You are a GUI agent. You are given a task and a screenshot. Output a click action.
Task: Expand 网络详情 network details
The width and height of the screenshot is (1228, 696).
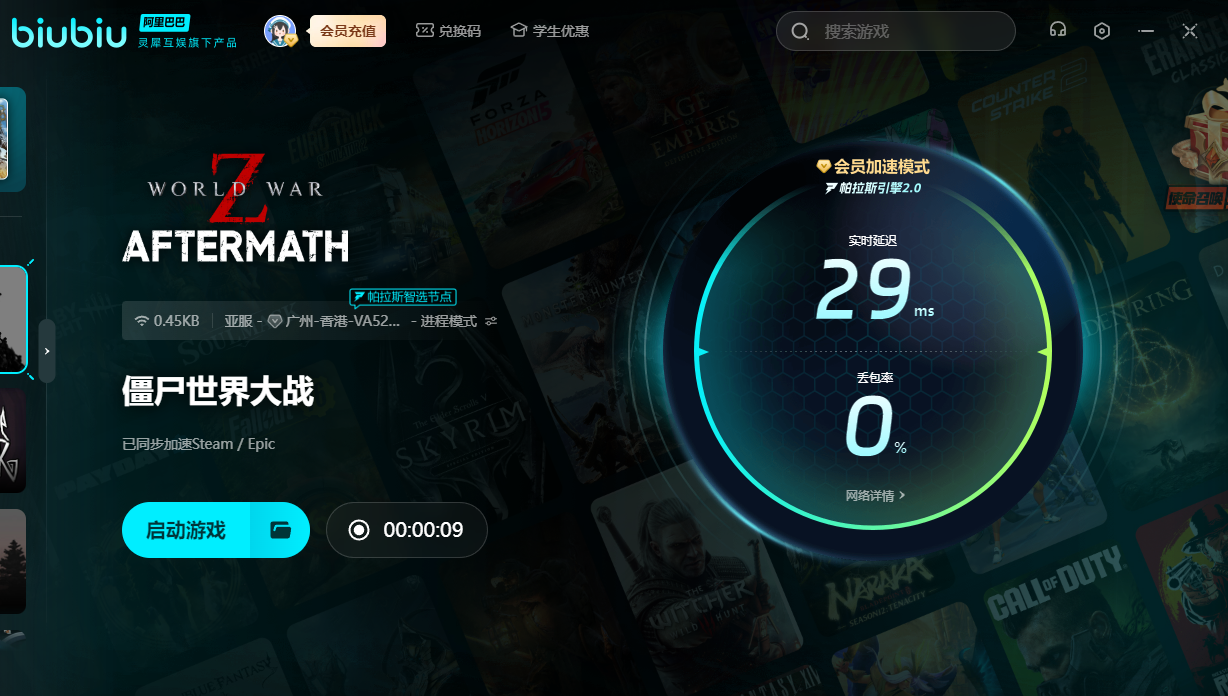[875, 495]
